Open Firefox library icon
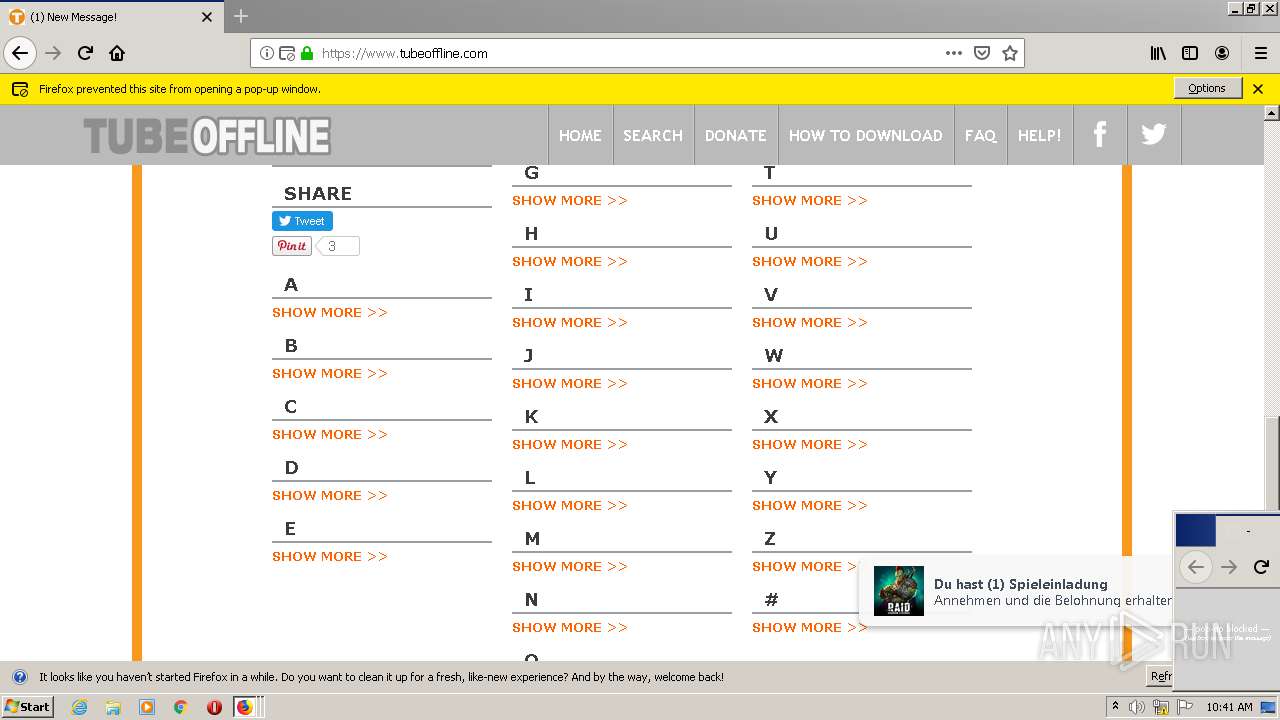This screenshot has width=1280, height=720. [1158, 53]
